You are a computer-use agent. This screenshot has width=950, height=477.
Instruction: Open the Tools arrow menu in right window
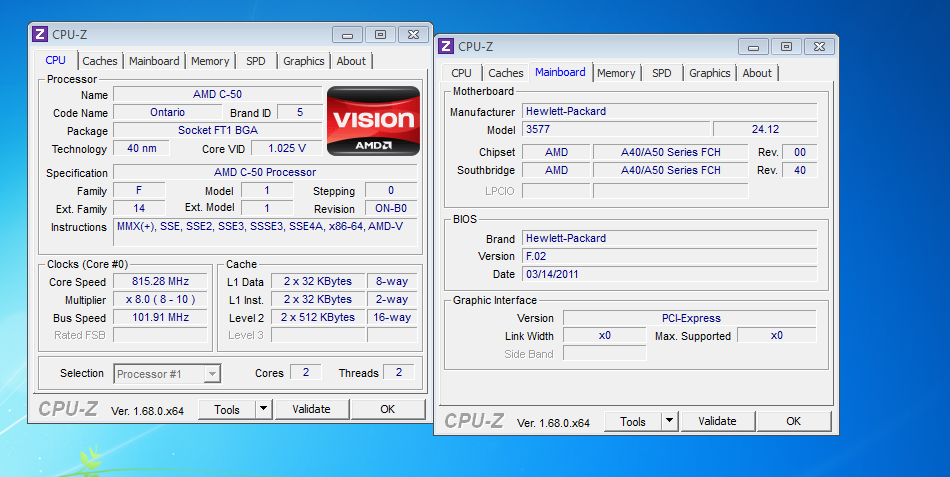pyautogui.click(x=669, y=421)
